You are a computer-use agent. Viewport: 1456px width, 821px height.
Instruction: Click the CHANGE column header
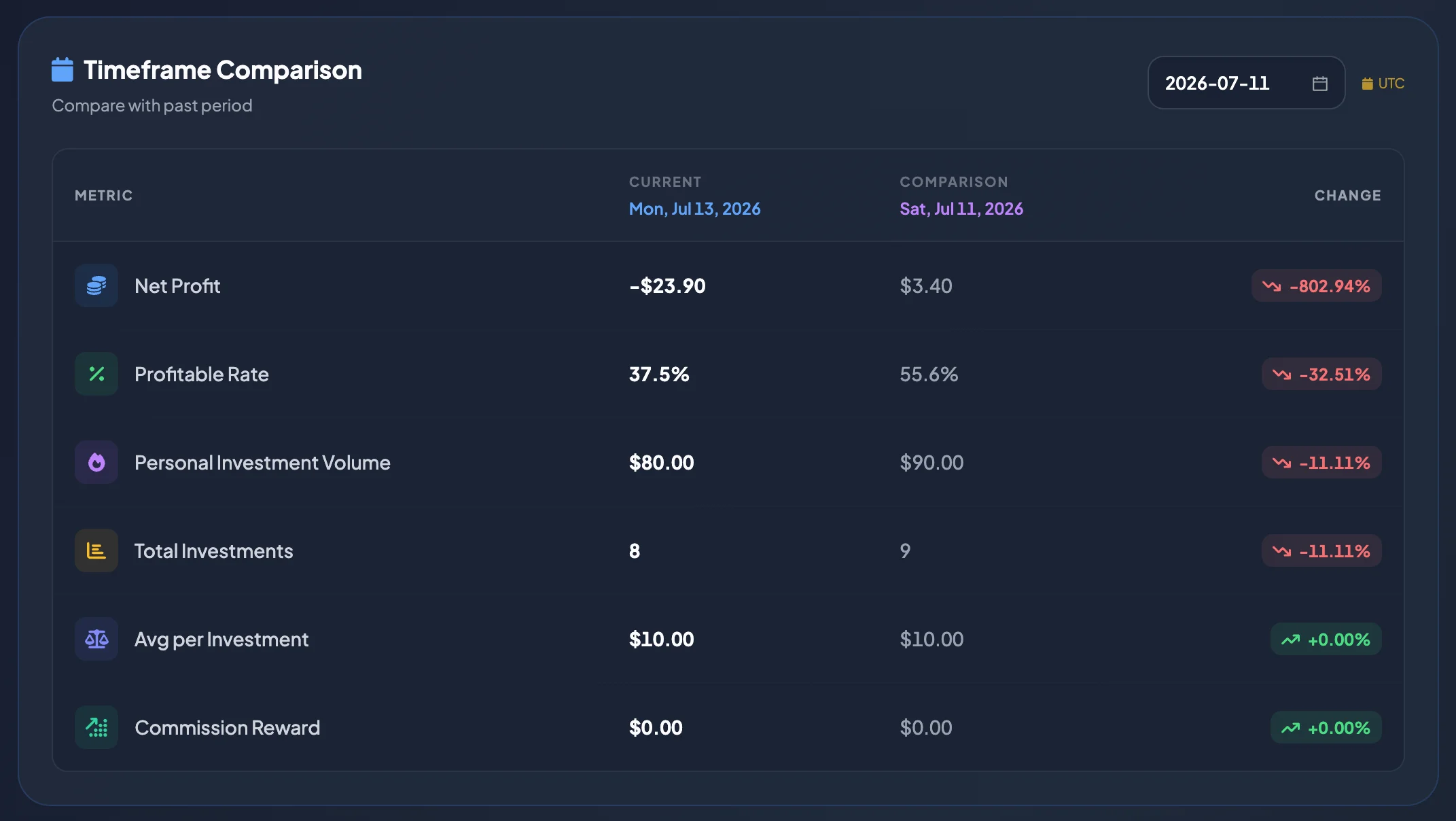(x=1348, y=195)
